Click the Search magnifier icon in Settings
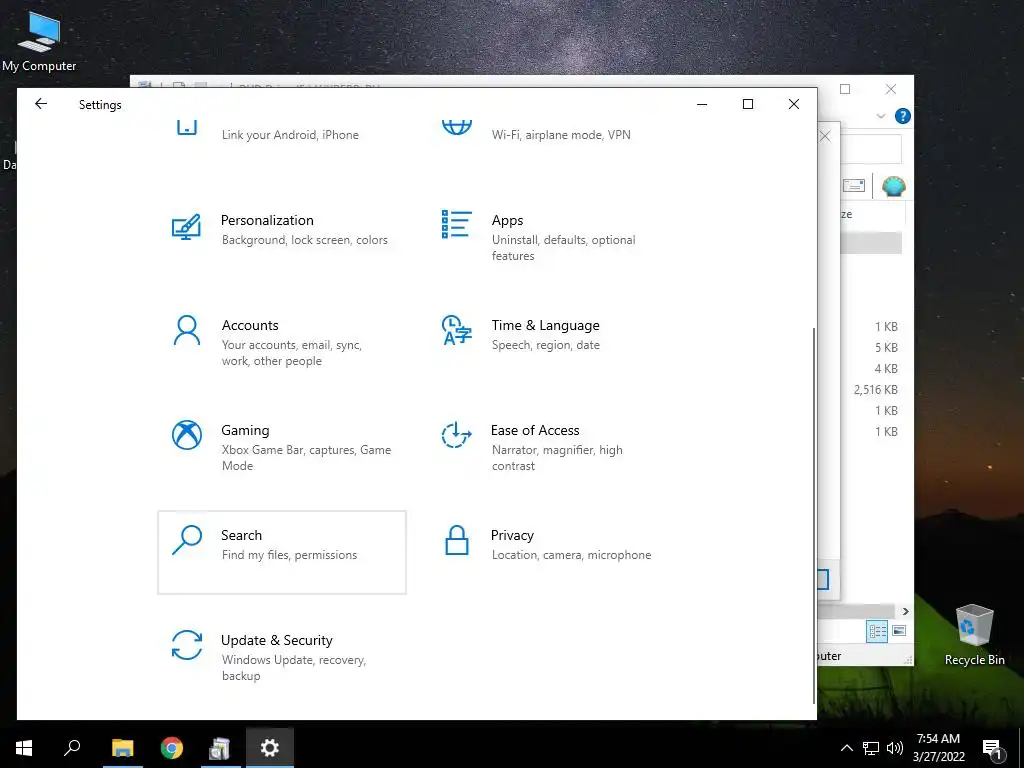 187,540
